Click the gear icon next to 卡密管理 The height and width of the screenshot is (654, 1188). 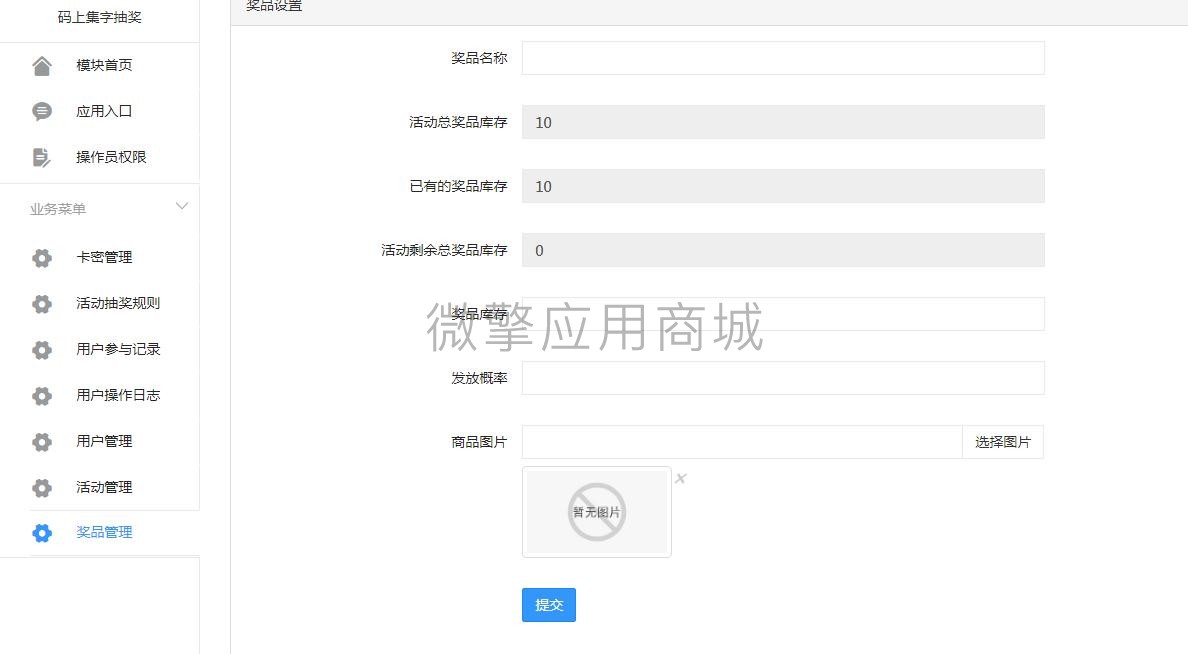coord(41,257)
